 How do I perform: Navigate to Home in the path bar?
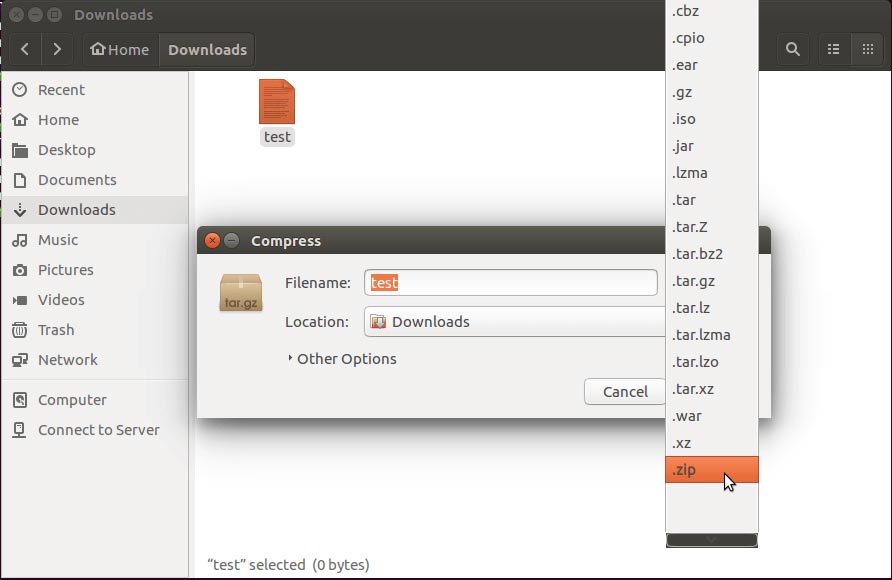(x=120, y=49)
